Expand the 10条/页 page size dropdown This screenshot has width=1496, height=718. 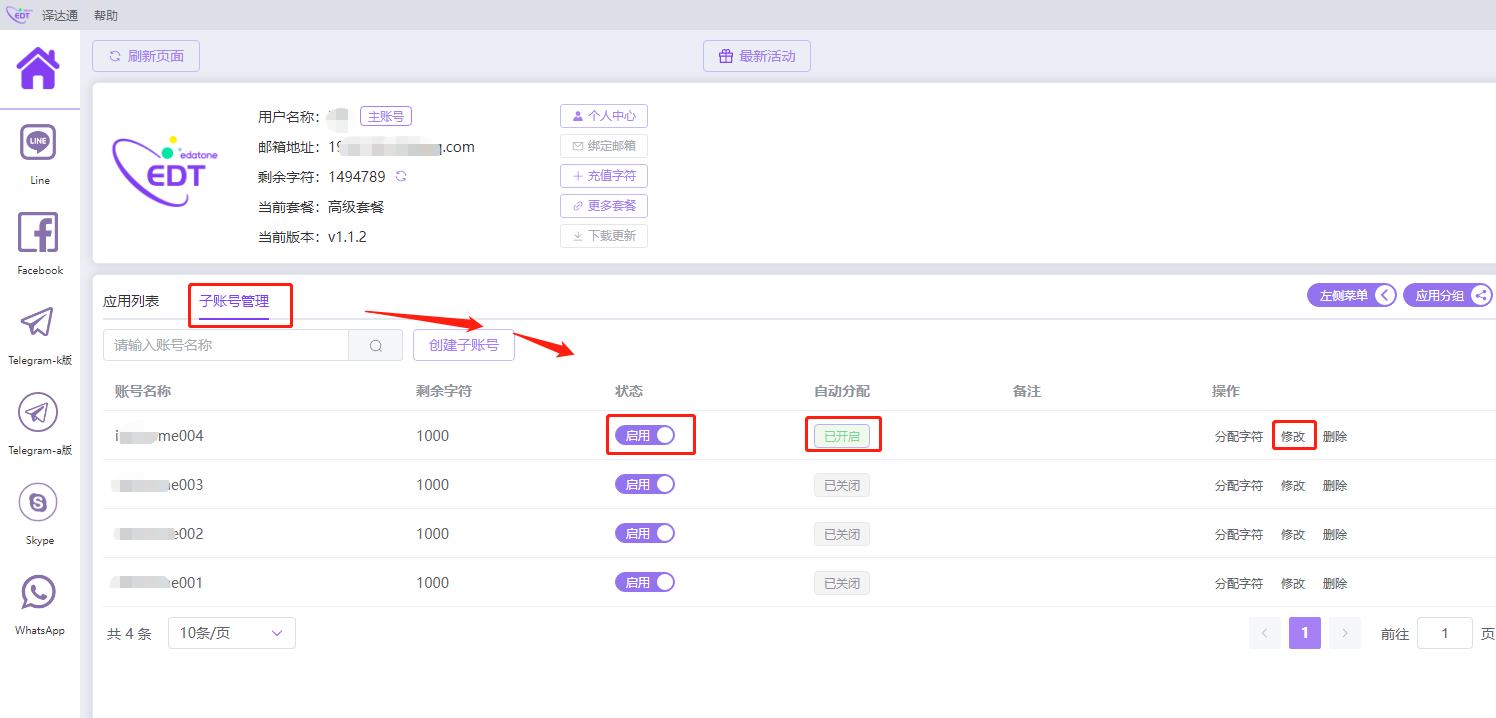232,633
